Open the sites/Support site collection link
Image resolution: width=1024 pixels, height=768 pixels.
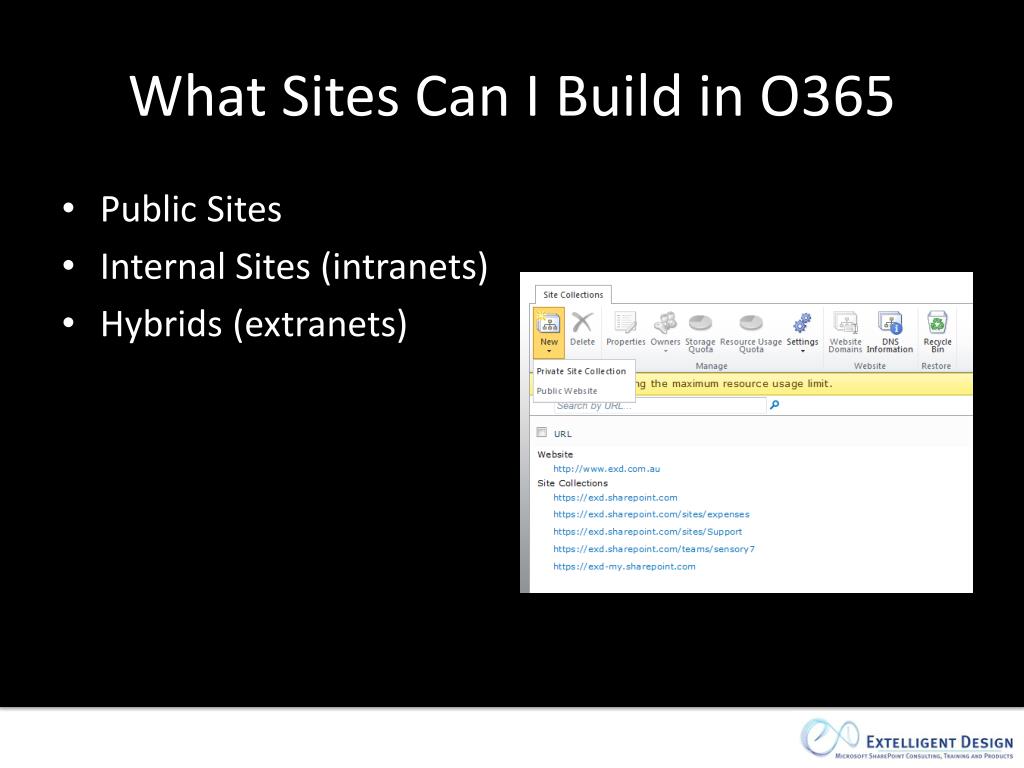click(x=647, y=532)
